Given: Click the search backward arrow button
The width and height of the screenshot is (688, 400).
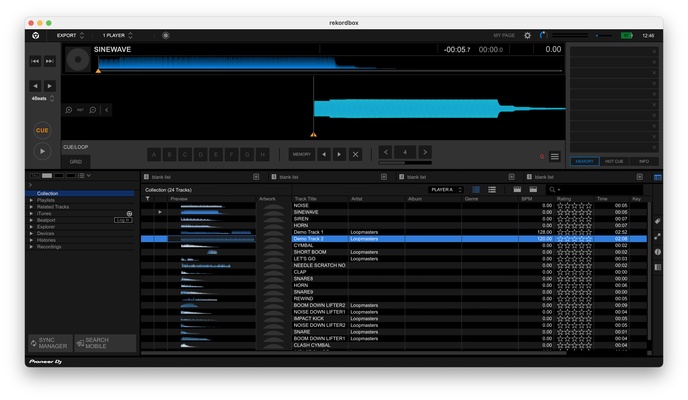Looking at the screenshot, I should [35, 86].
